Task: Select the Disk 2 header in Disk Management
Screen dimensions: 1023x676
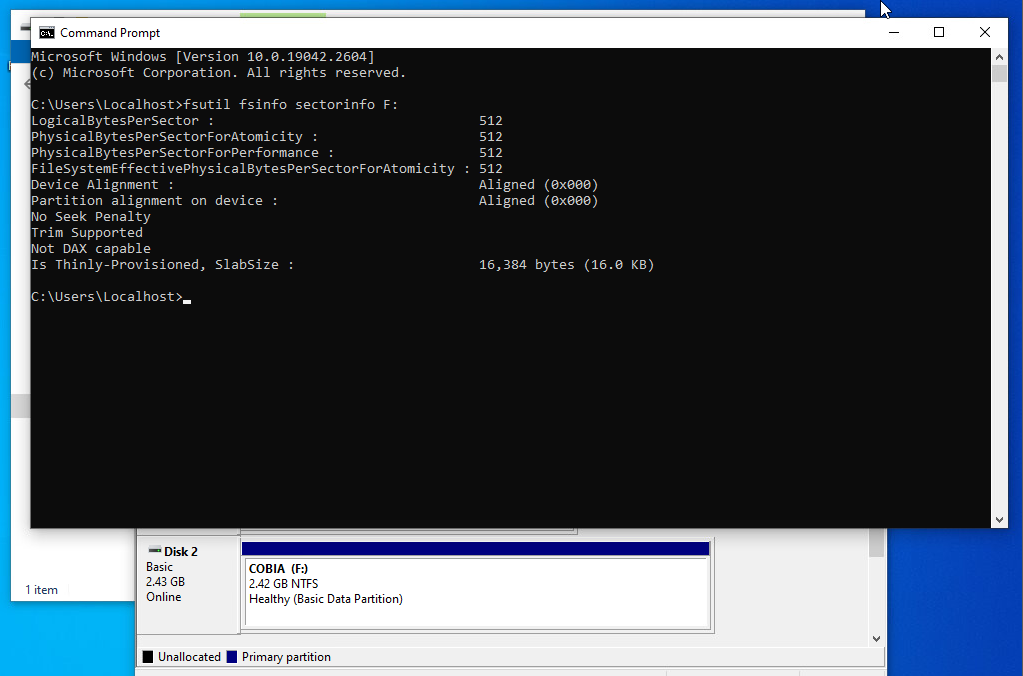Action: 188,585
